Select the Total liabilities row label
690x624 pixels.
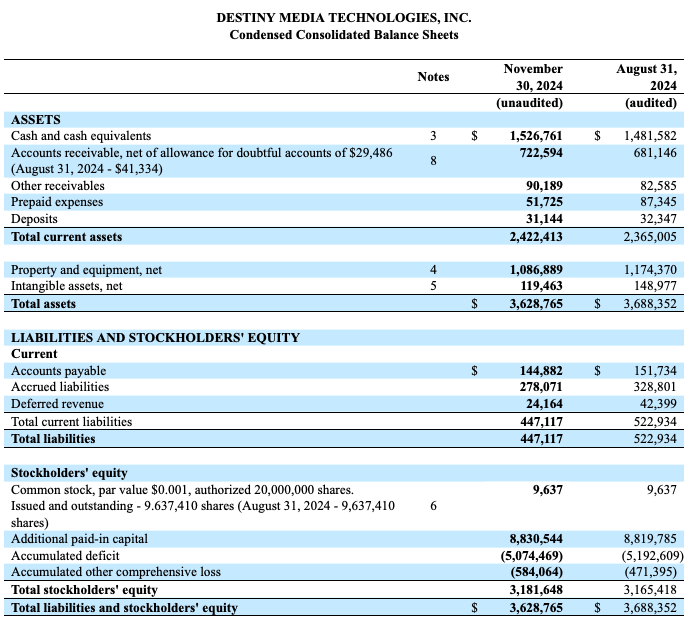coord(53,439)
